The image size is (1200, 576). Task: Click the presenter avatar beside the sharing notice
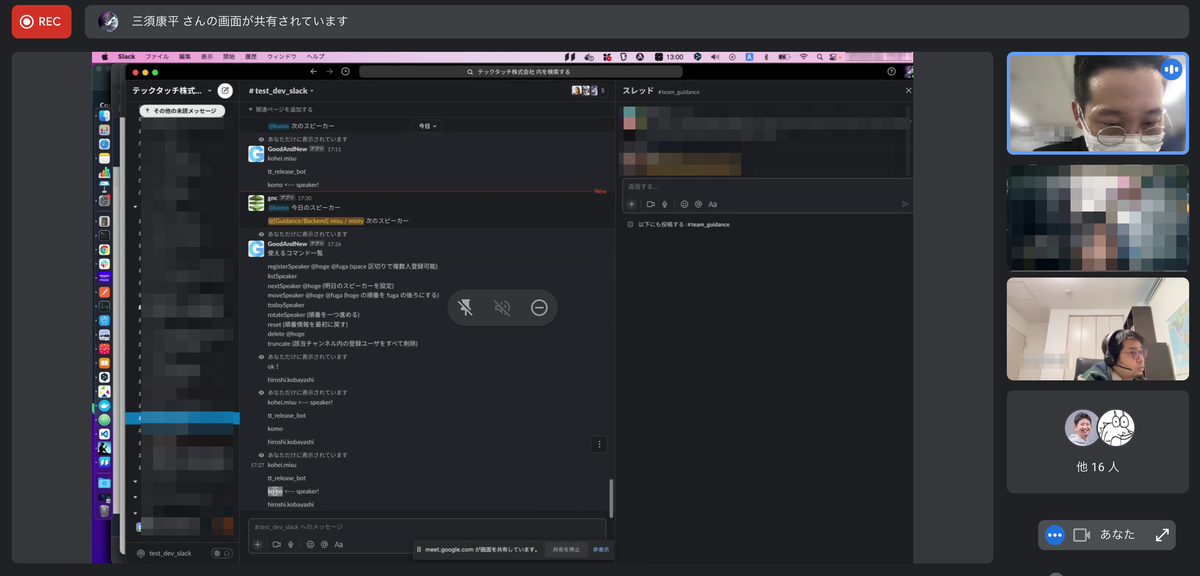coord(108,21)
